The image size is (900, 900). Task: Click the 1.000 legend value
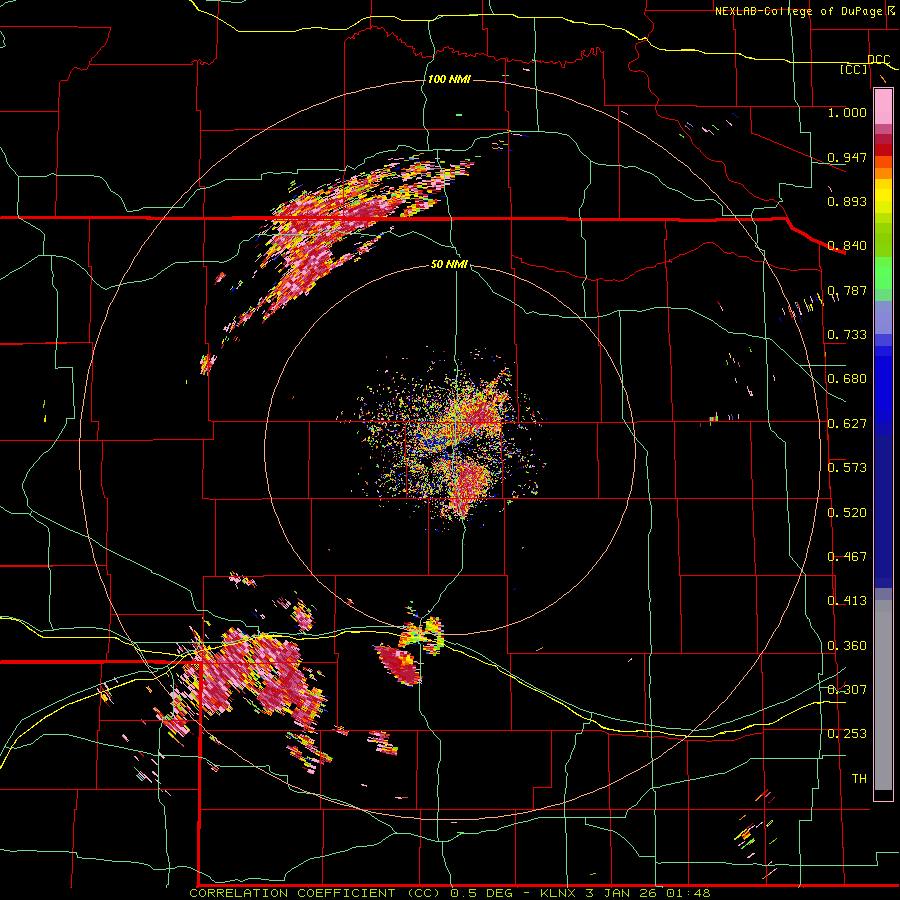[x=847, y=112]
